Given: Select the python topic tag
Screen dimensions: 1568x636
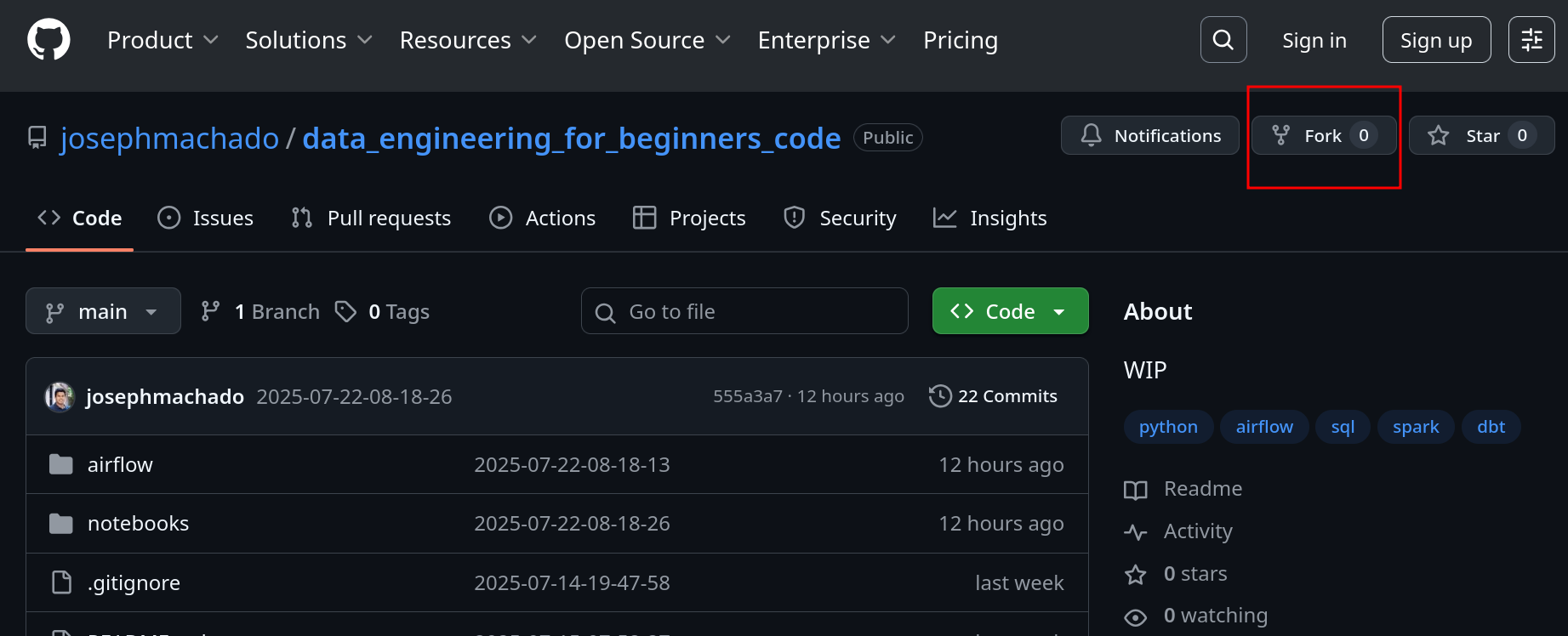Looking at the screenshot, I should [x=1168, y=427].
